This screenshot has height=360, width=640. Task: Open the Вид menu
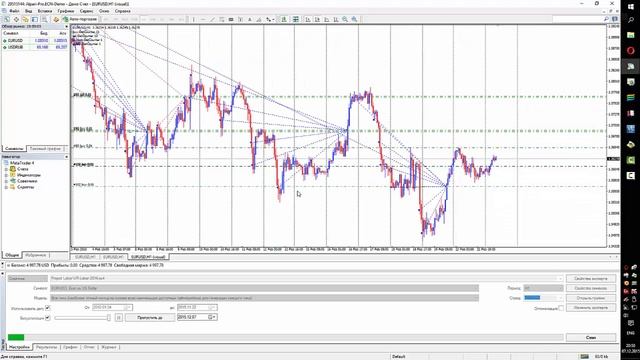click(29, 11)
